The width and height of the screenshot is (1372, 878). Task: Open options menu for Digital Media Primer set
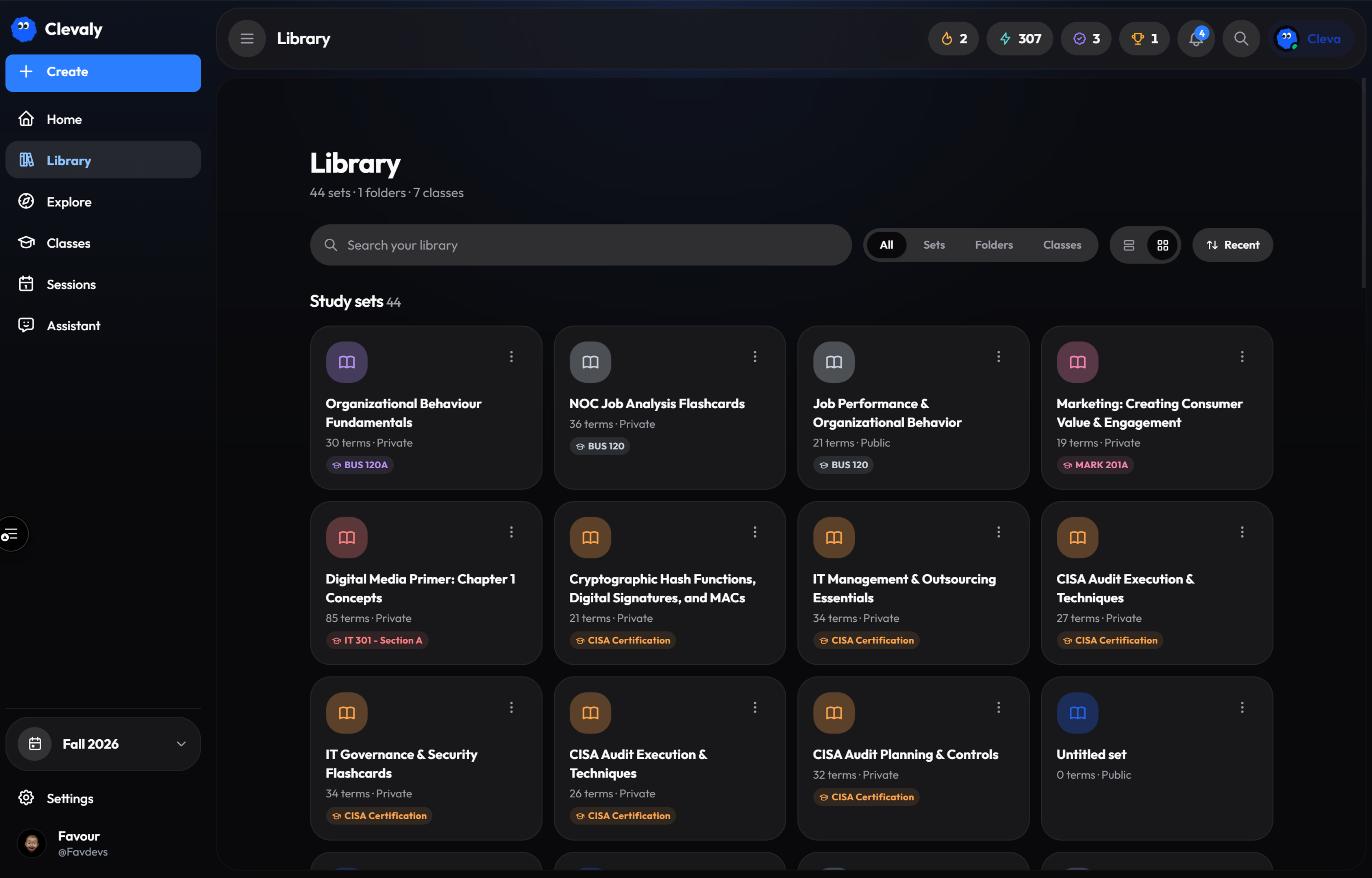[511, 532]
